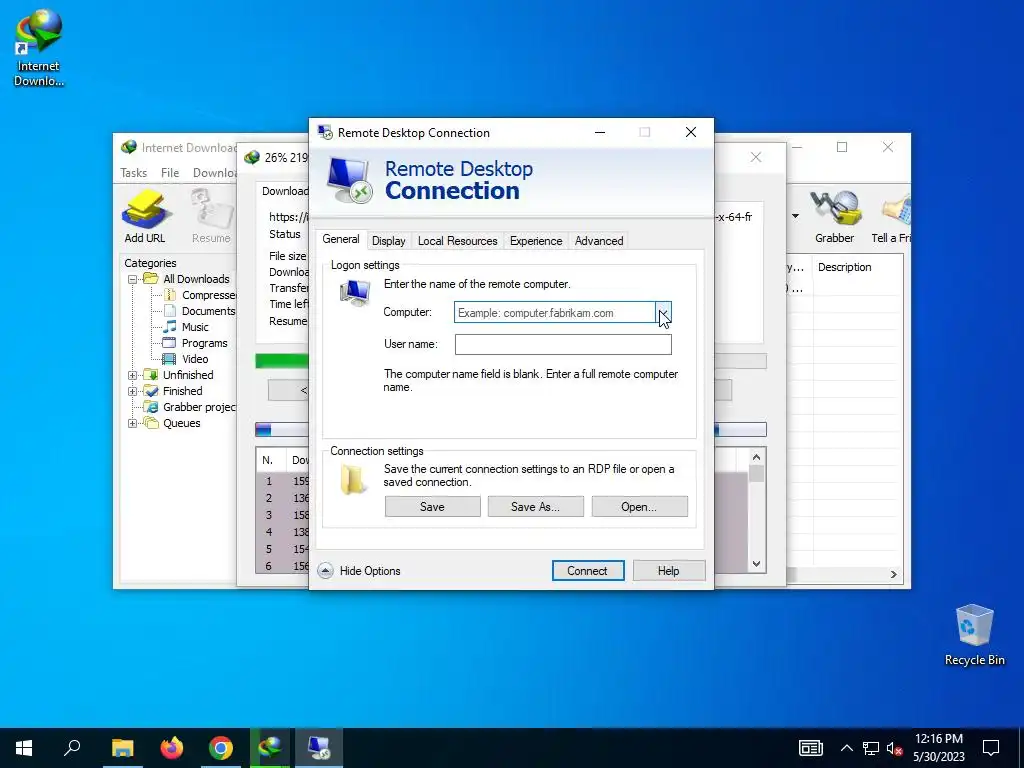This screenshot has height=768, width=1024.
Task: Click the network status tray icon
Action: tap(871, 748)
